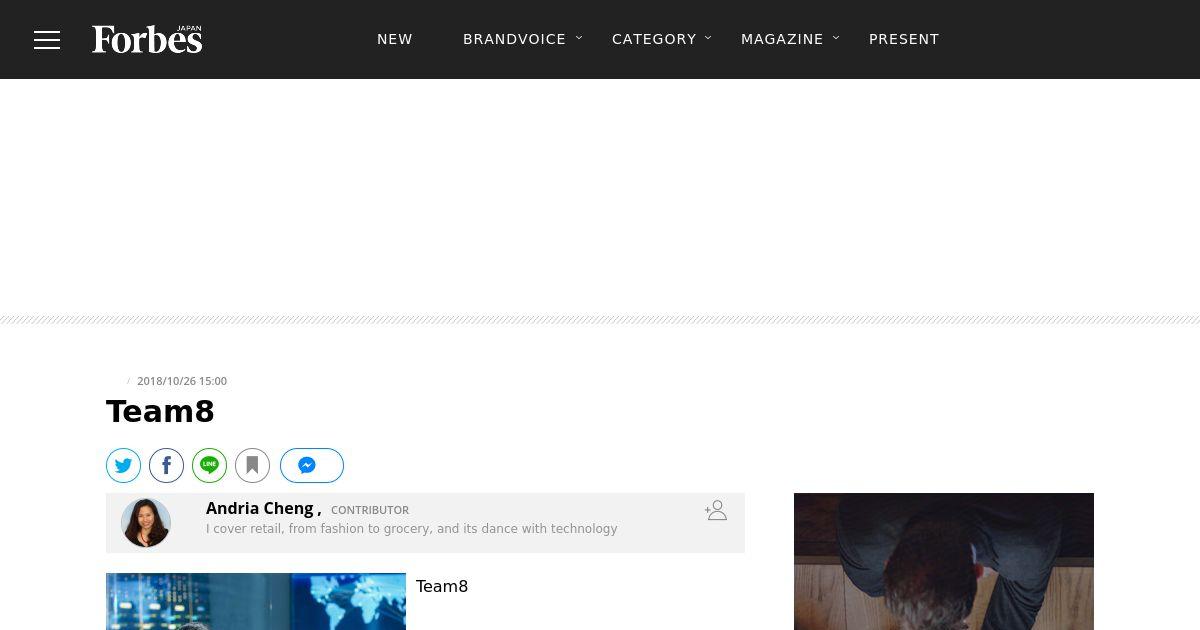The height and width of the screenshot is (630, 1200).
Task: Go to PRESENT page
Action: click(x=904, y=39)
